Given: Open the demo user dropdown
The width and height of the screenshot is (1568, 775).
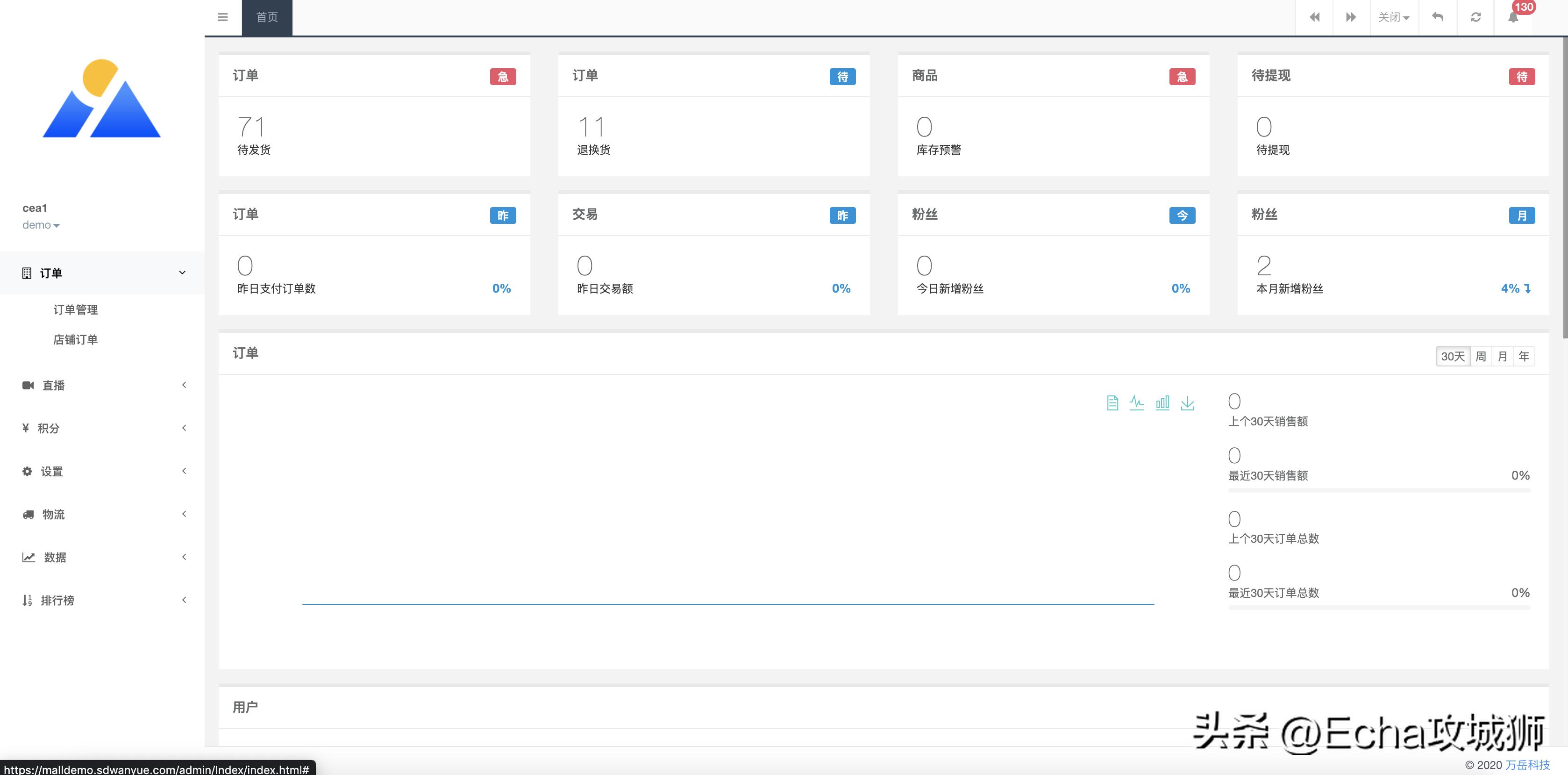Looking at the screenshot, I should [41, 225].
